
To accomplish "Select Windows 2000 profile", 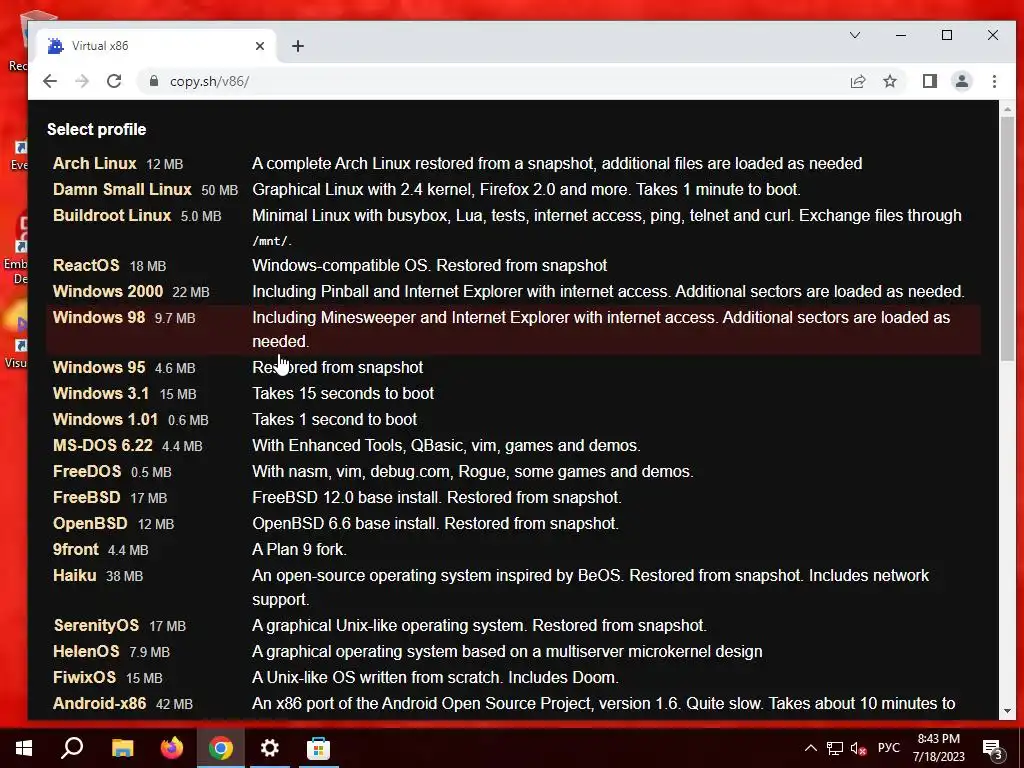I will [x=108, y=291].
